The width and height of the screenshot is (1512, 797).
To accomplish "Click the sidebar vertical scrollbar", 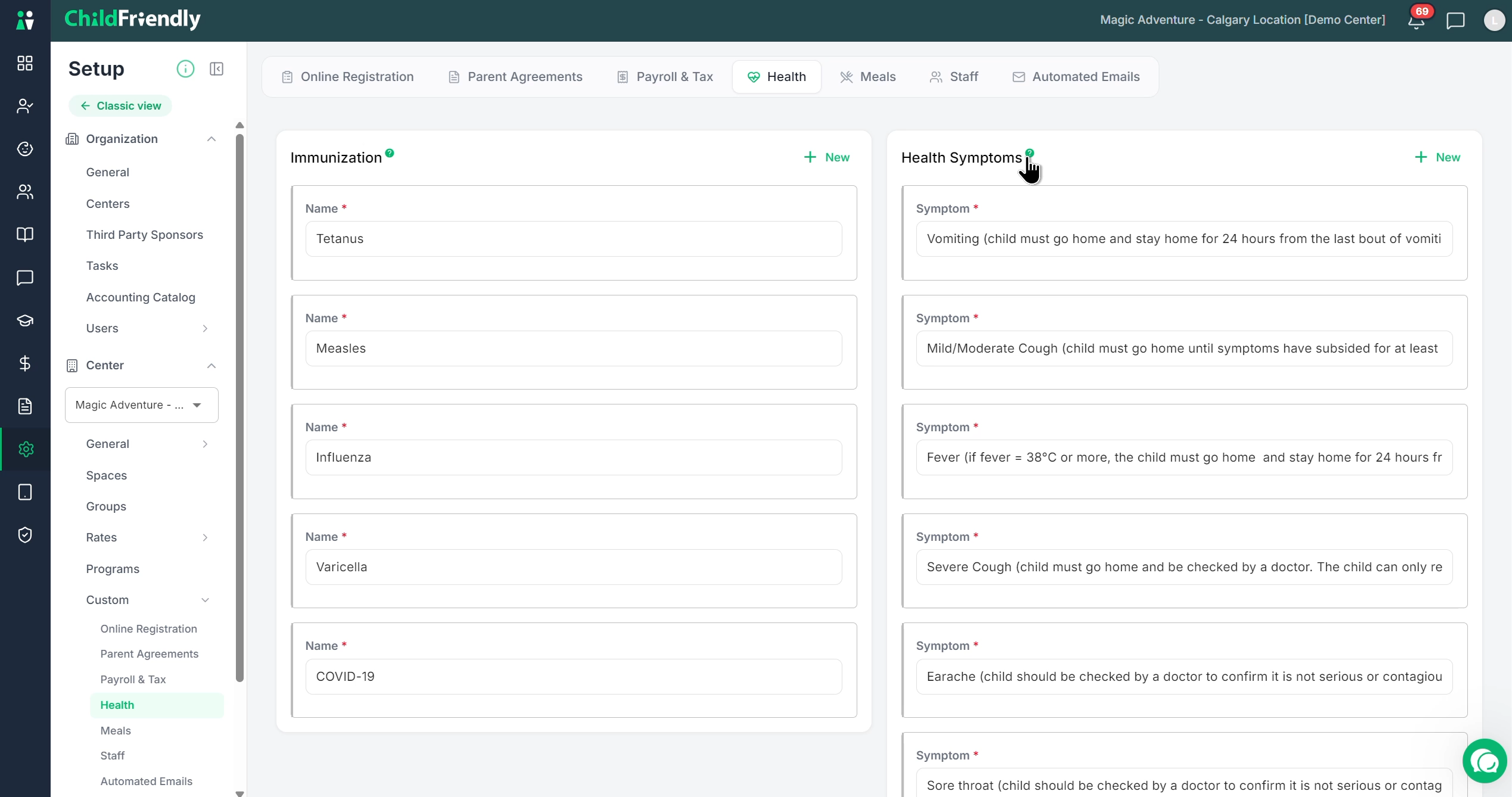I will click(x=239, y=408).
